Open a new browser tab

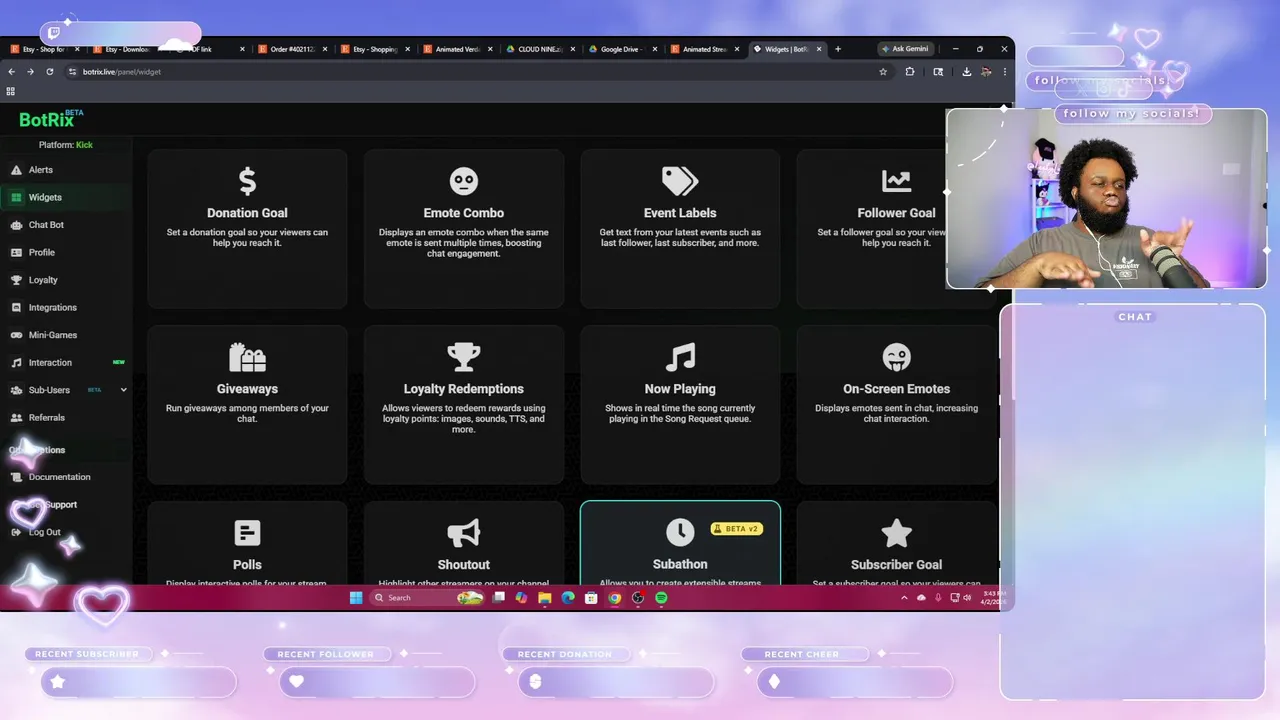click(x=838, y=49)
